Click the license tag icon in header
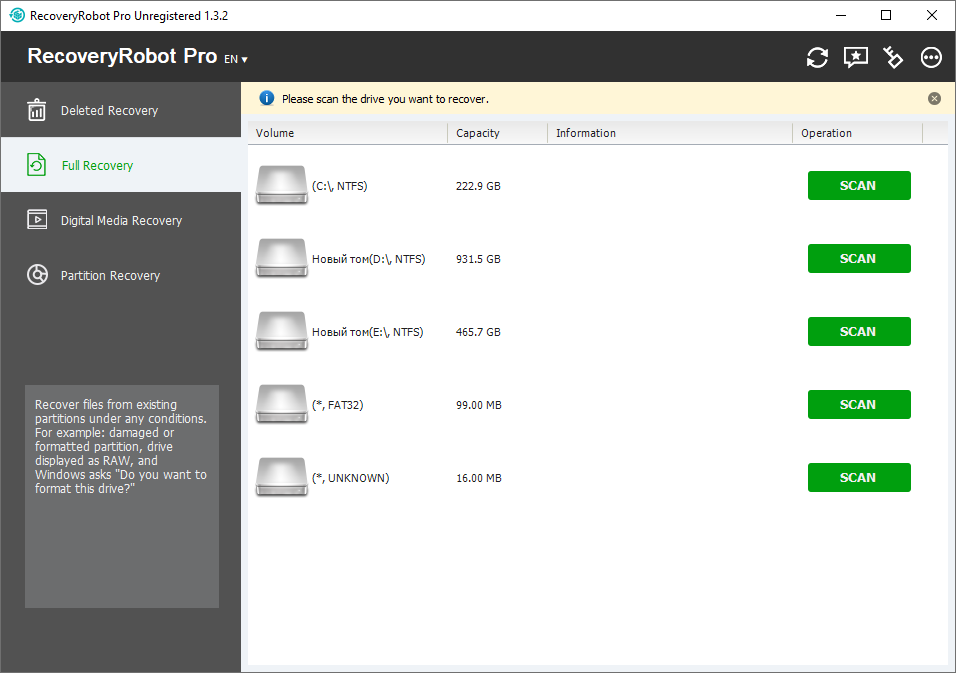Viewport: 956px width, 673px height. coord(893,57)
